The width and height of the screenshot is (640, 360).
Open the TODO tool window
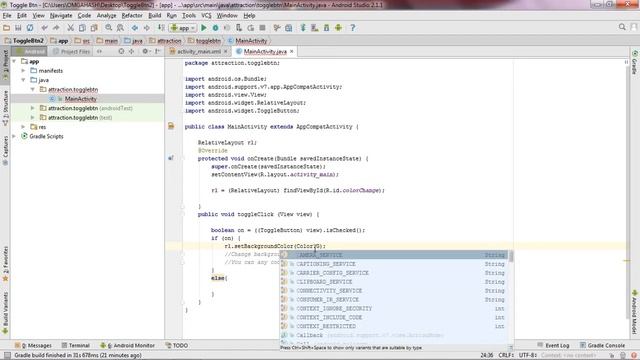point(177,345)
